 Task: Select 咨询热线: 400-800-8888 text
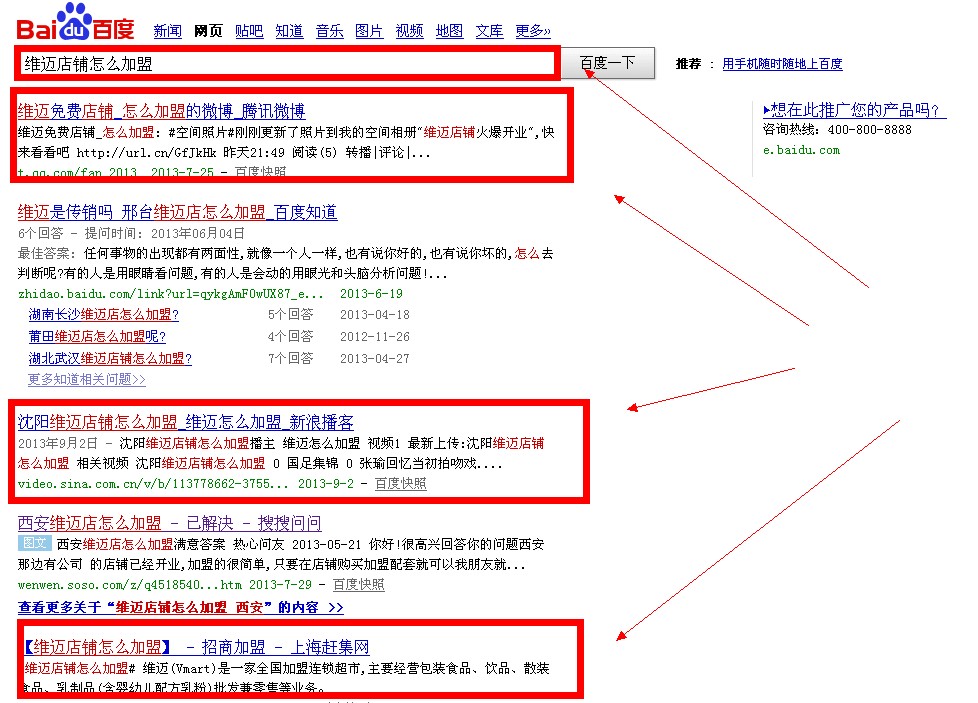[837, 130]
